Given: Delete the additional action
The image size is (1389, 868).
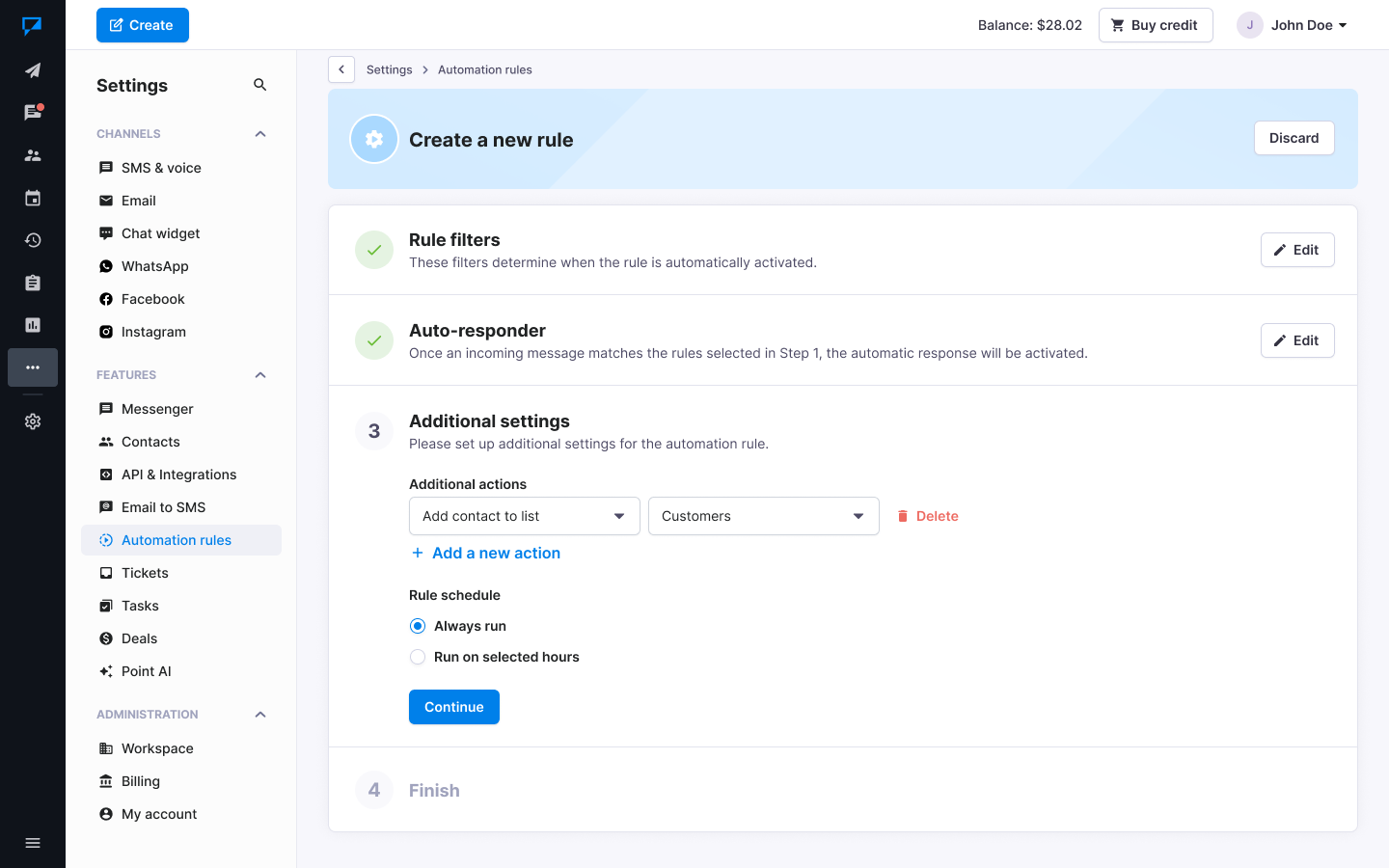Looking at the screenshot, I should pyautogui.click(x=928, y=516).
